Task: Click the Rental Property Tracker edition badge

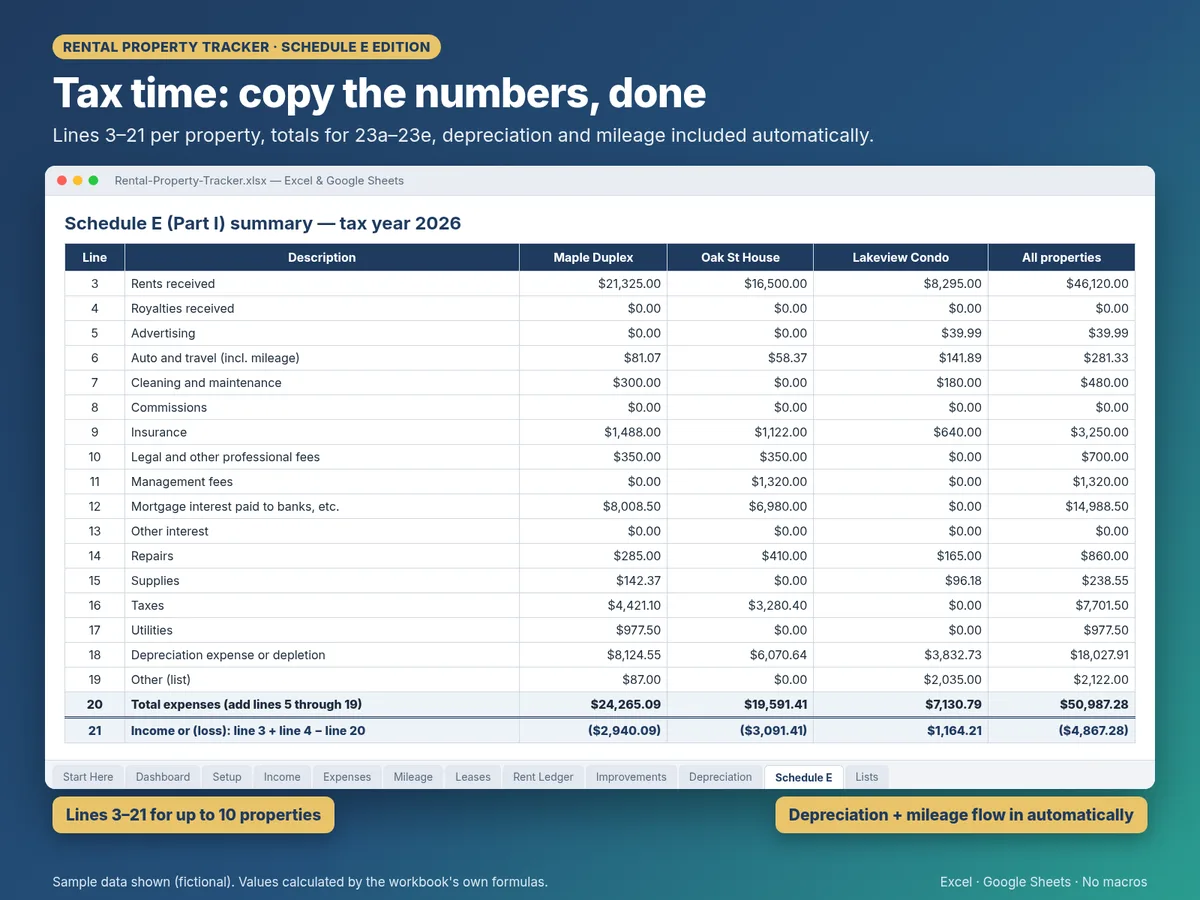Action: pyautogui.click(x=246, y=47)
